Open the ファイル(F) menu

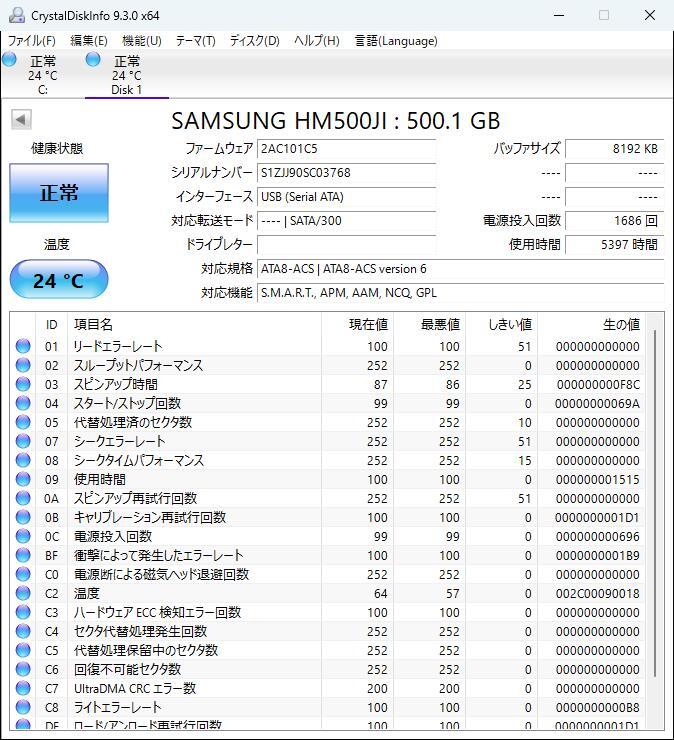coord(32,41)
